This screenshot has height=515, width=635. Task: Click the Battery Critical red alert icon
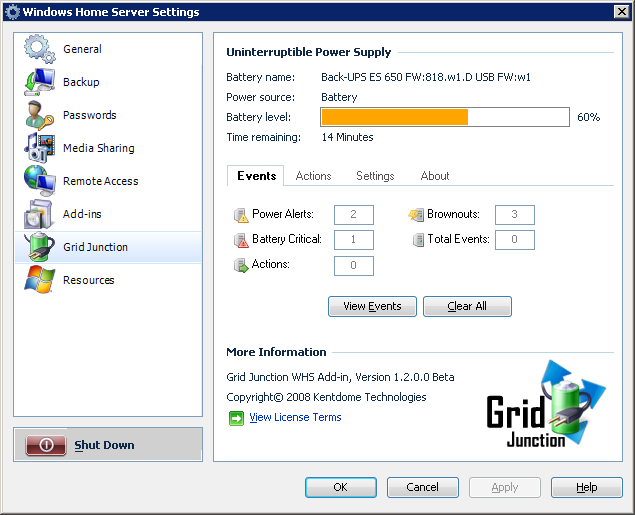241,240
